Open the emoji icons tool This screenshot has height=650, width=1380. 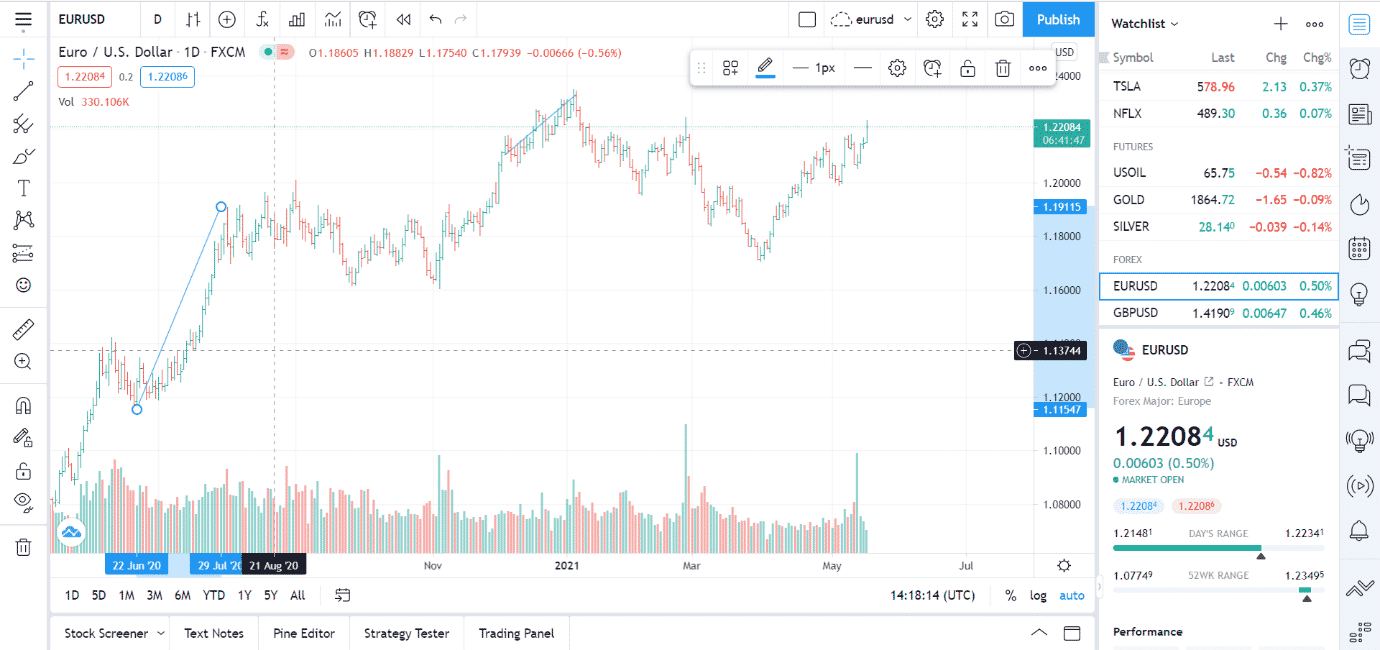(24, 285)
